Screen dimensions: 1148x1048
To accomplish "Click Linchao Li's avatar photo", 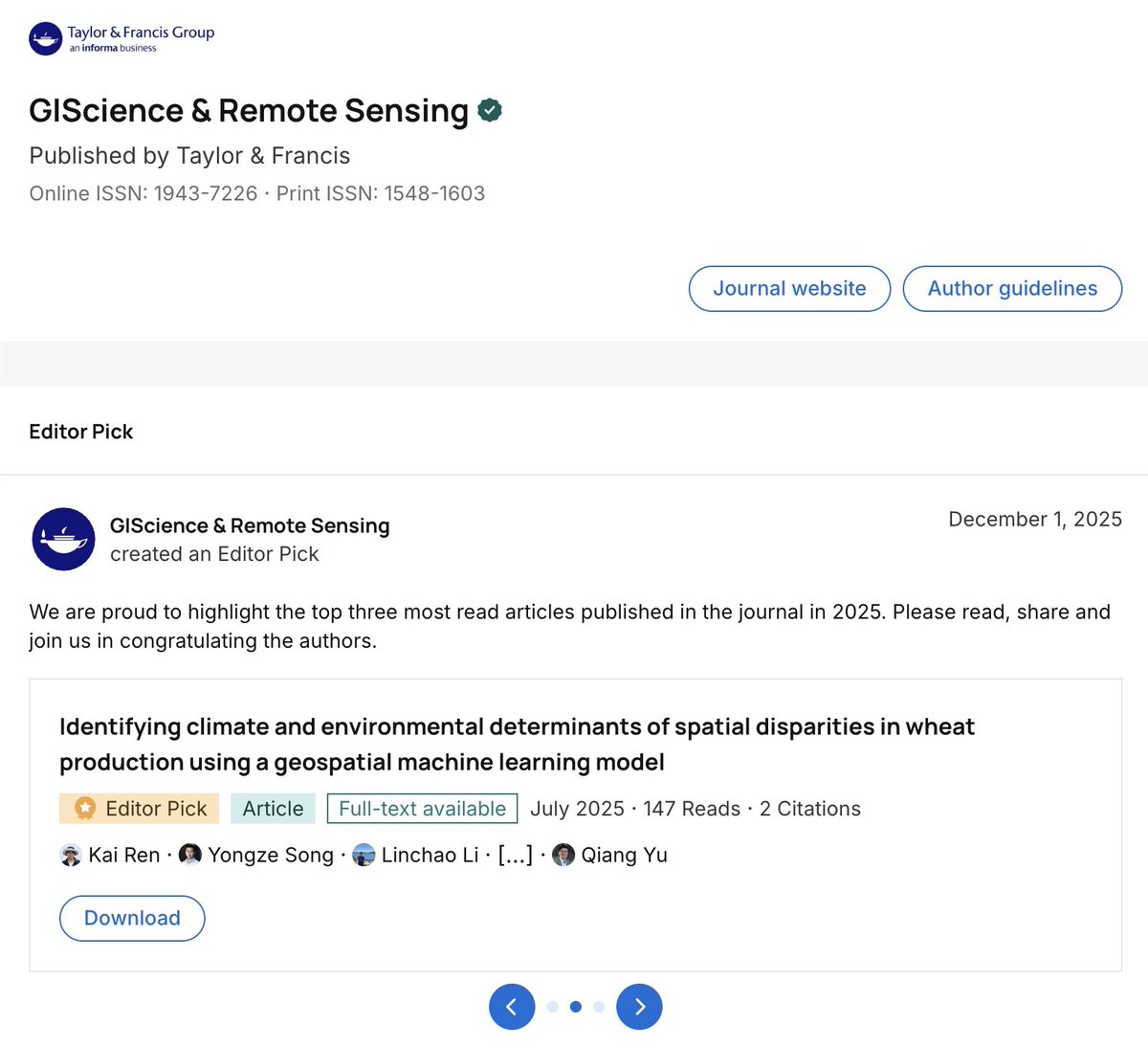I will click(x=364, y=855).
